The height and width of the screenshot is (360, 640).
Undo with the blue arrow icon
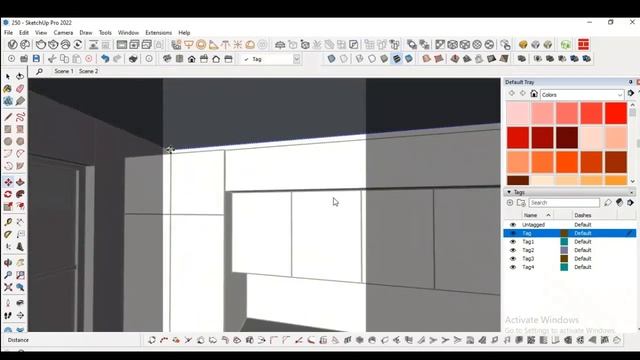pyautogui.click(x=105, y=59)
